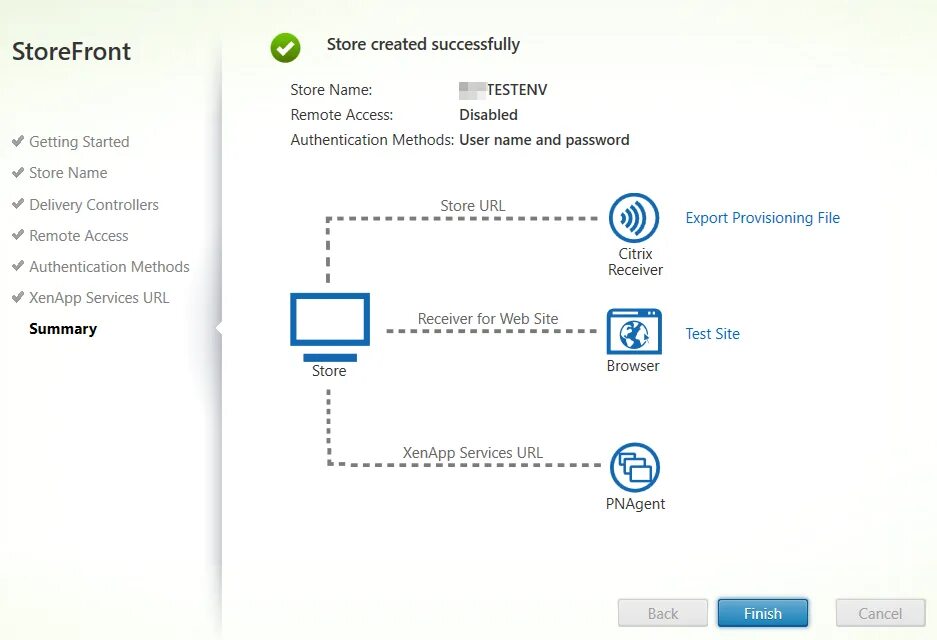Click the 'Browser' caption text

[633, 366]
